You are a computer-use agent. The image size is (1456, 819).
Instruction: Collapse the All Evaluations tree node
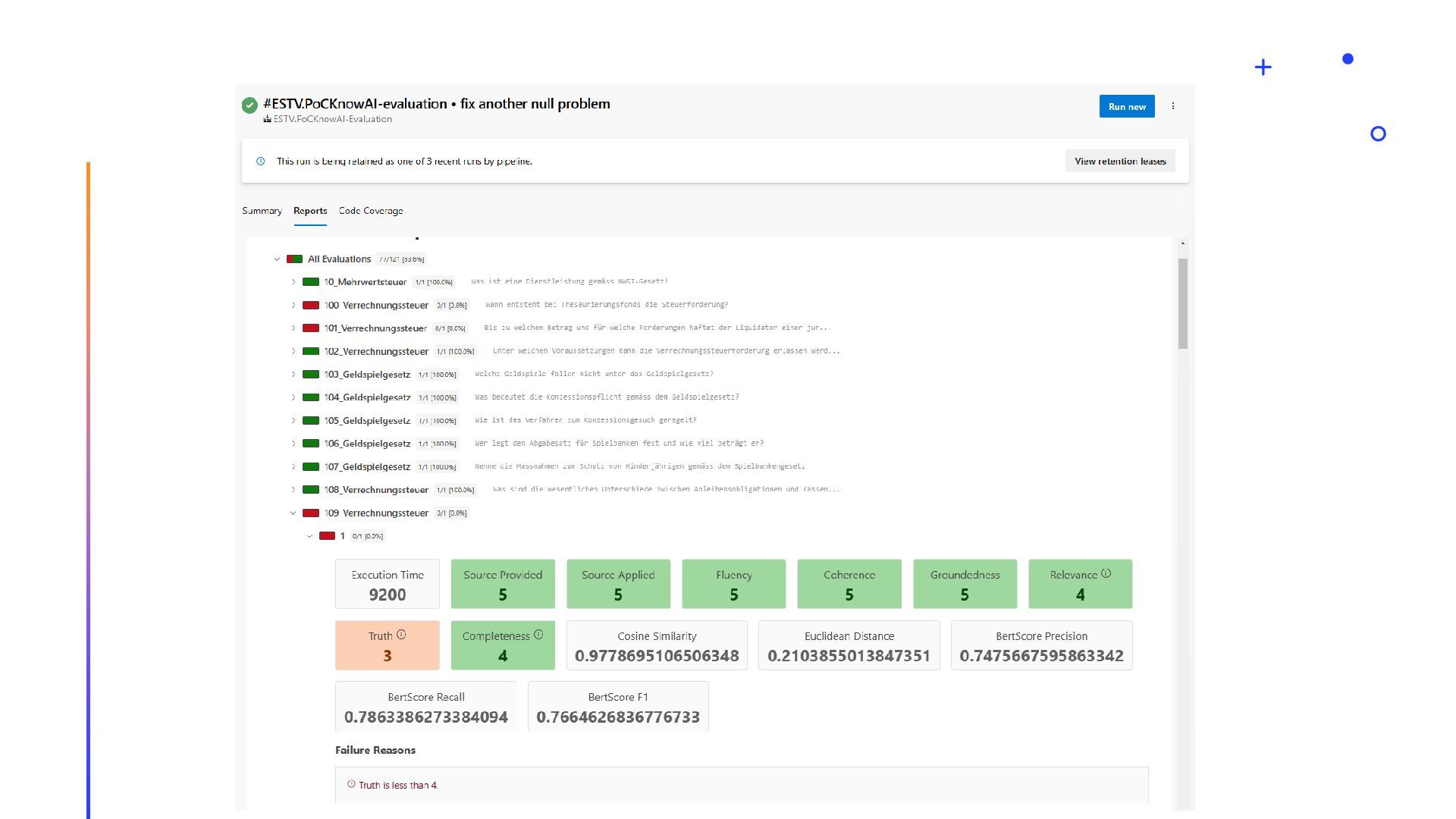(x=277, y=259)
